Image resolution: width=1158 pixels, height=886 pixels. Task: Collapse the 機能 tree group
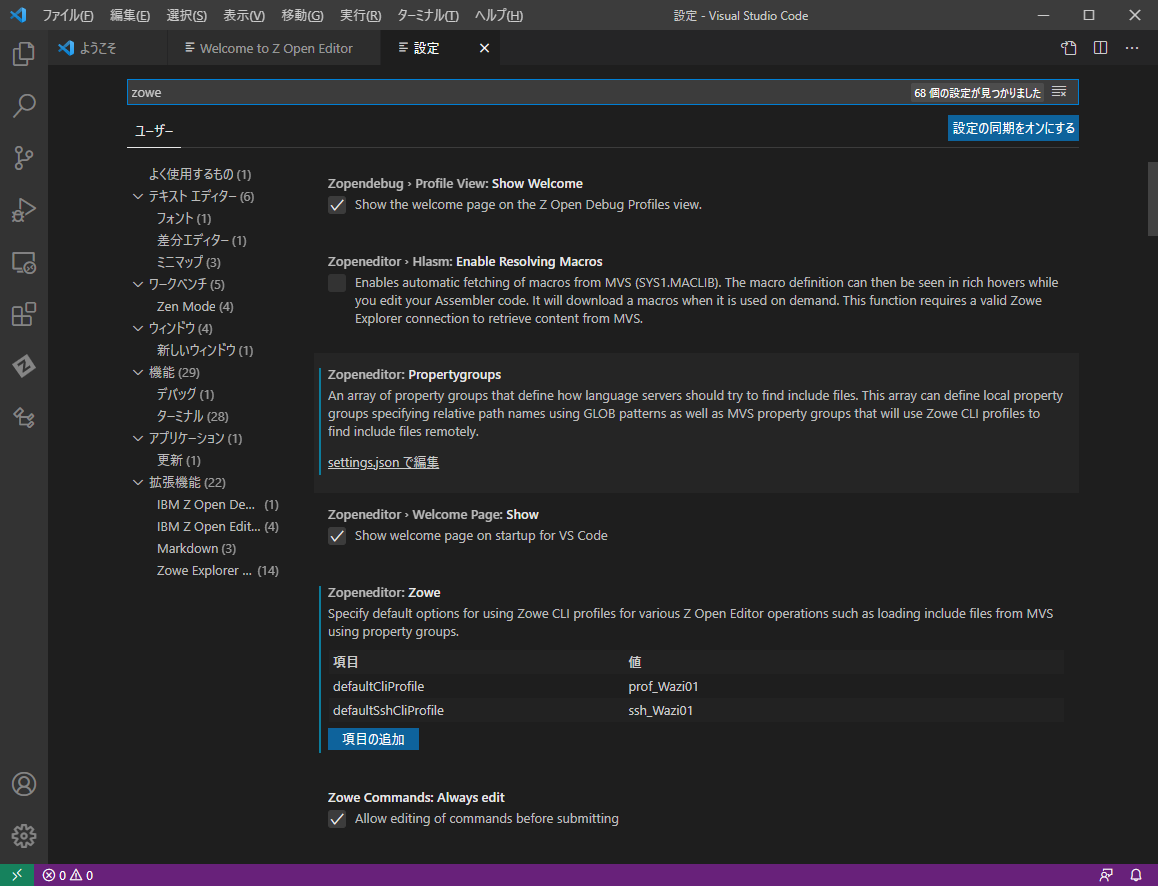tap(137, 372)
